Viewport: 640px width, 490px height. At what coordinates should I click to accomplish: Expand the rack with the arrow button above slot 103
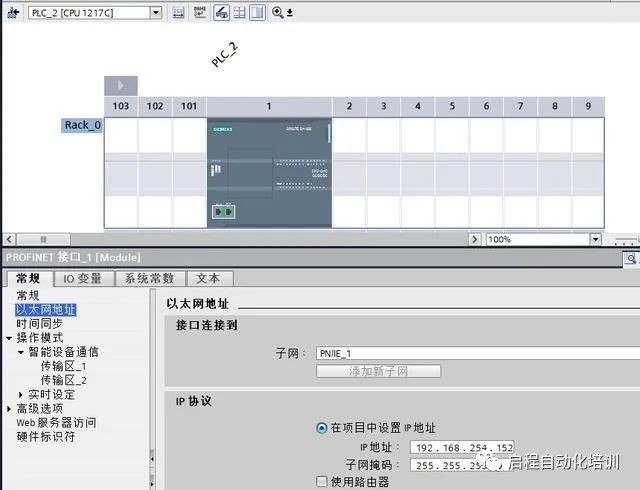121,86
